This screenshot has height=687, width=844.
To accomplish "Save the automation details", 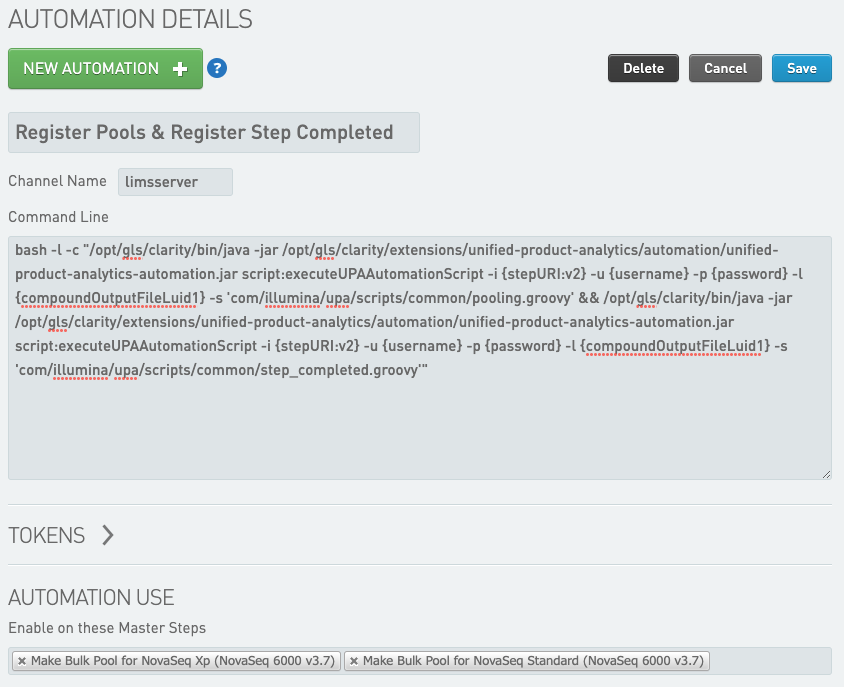I will (x=801, y=68).
